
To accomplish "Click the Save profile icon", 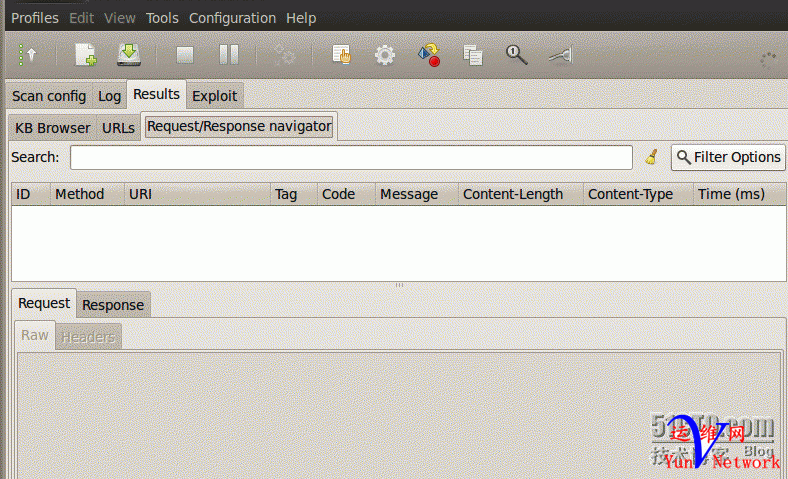I will 129,55.
